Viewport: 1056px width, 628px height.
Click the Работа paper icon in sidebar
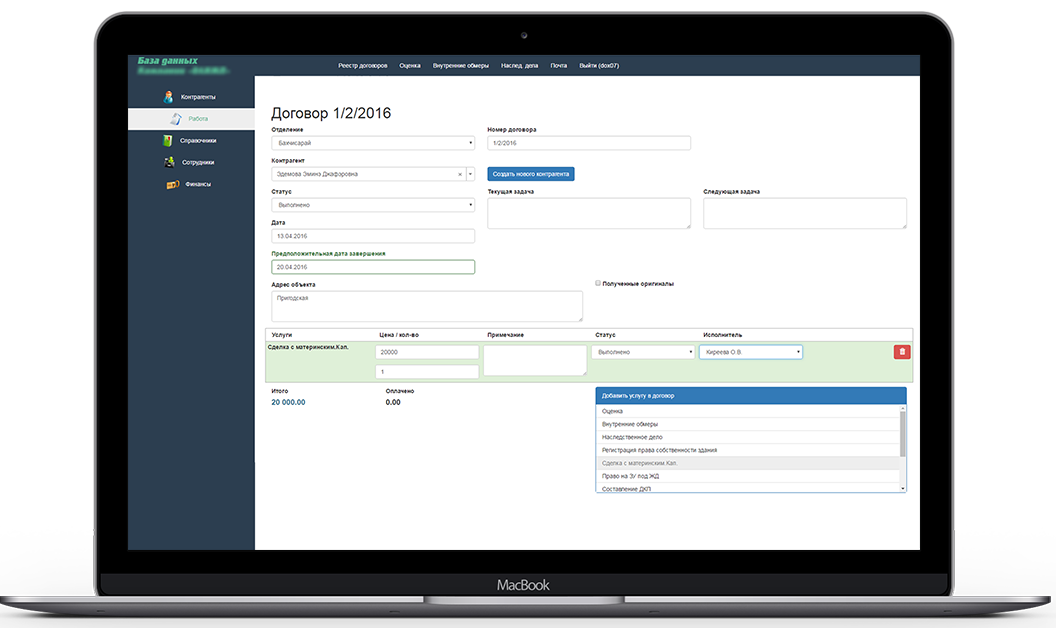click(x=176, y=119)
